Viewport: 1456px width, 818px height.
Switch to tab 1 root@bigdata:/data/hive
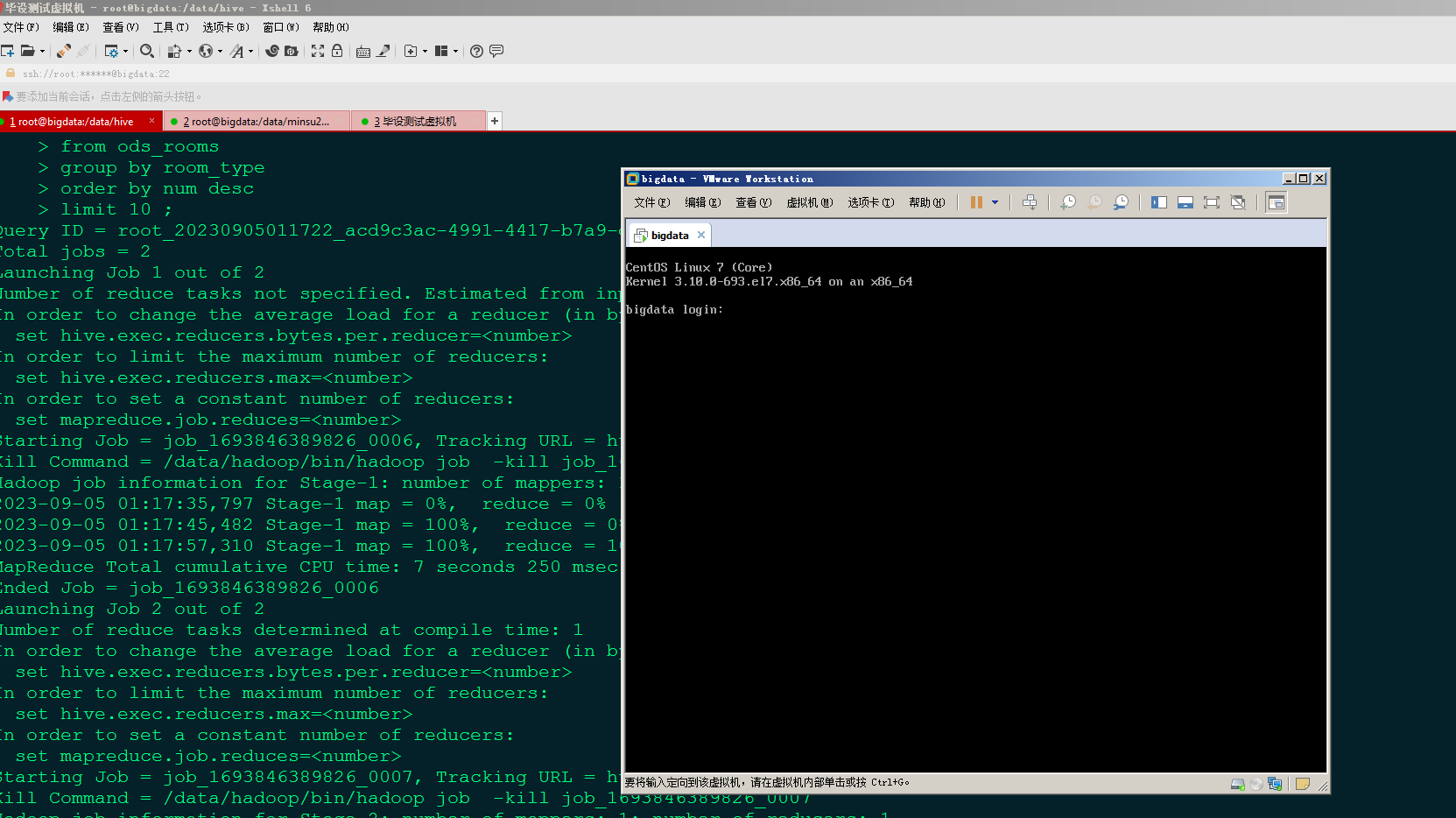tap(75, 122)
